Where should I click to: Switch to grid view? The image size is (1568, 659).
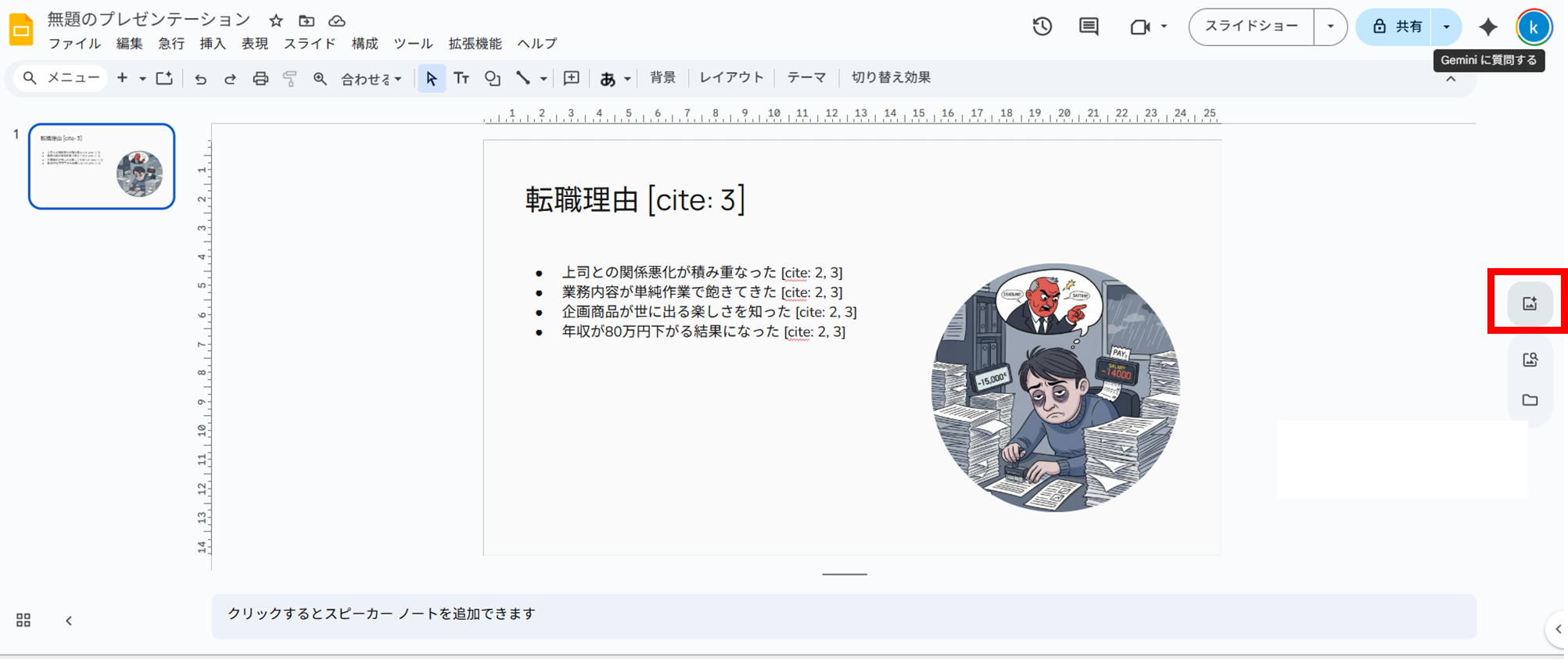[x=23, y=620]
